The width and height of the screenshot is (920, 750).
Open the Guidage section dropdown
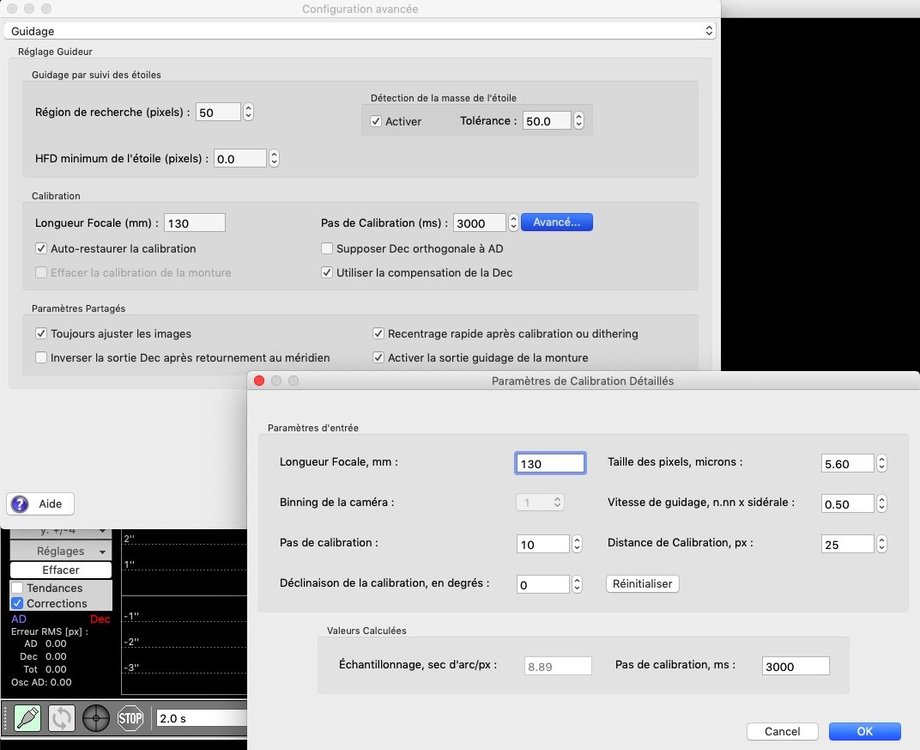(x=360, y=31)
